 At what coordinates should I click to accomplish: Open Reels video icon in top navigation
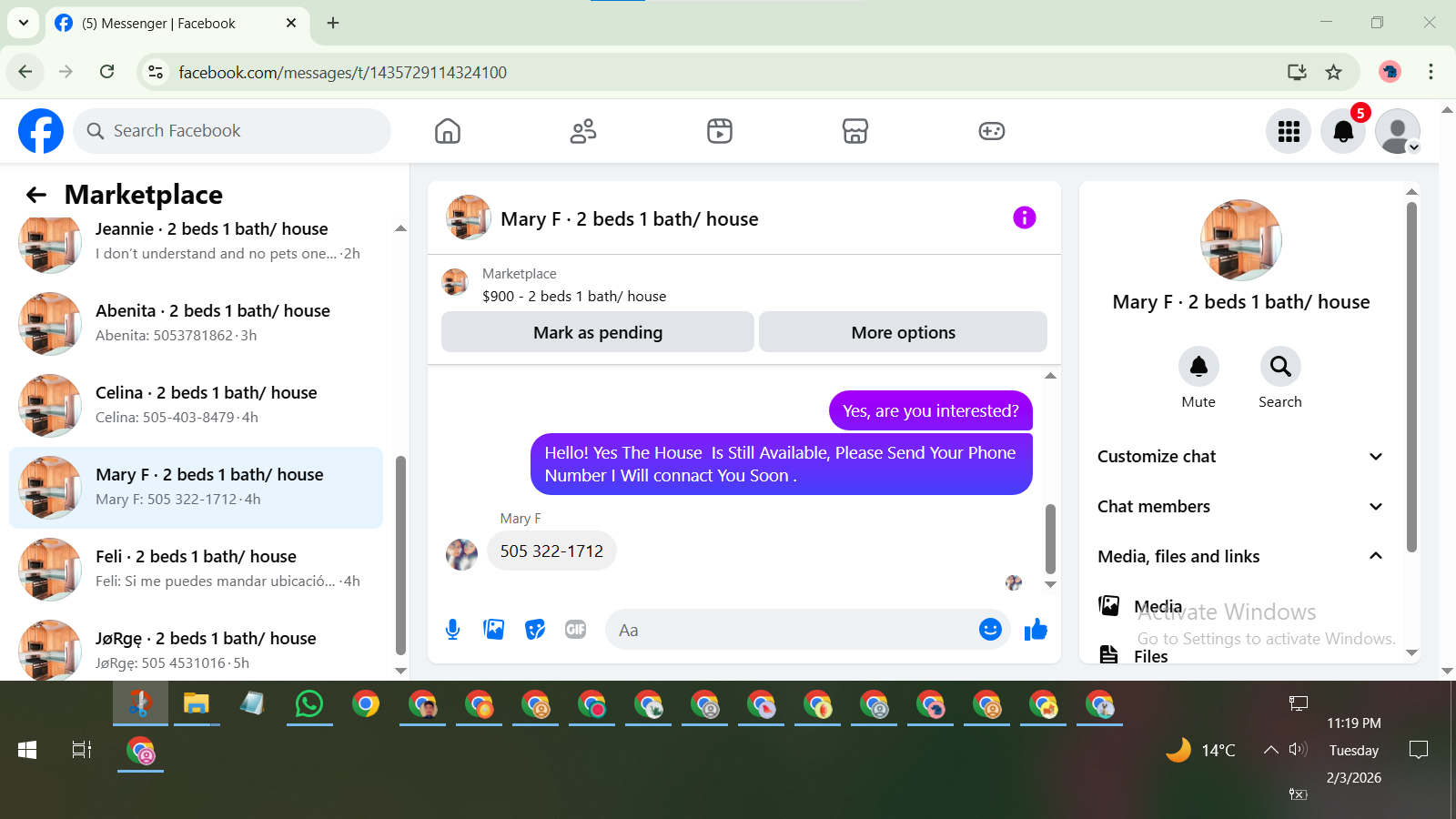click(720, 131)
